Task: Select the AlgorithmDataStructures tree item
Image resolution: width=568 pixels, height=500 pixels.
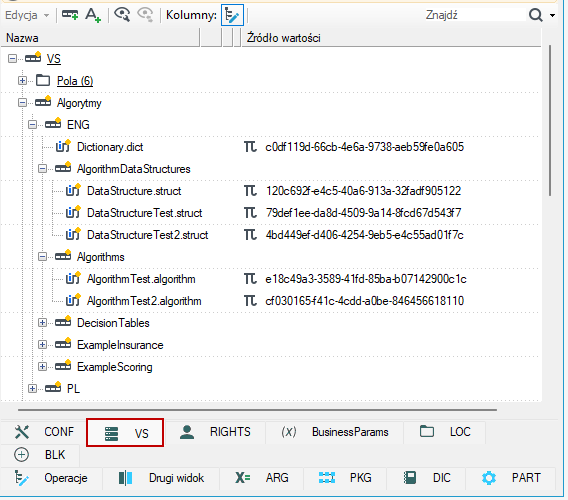Action: [134, 169]
